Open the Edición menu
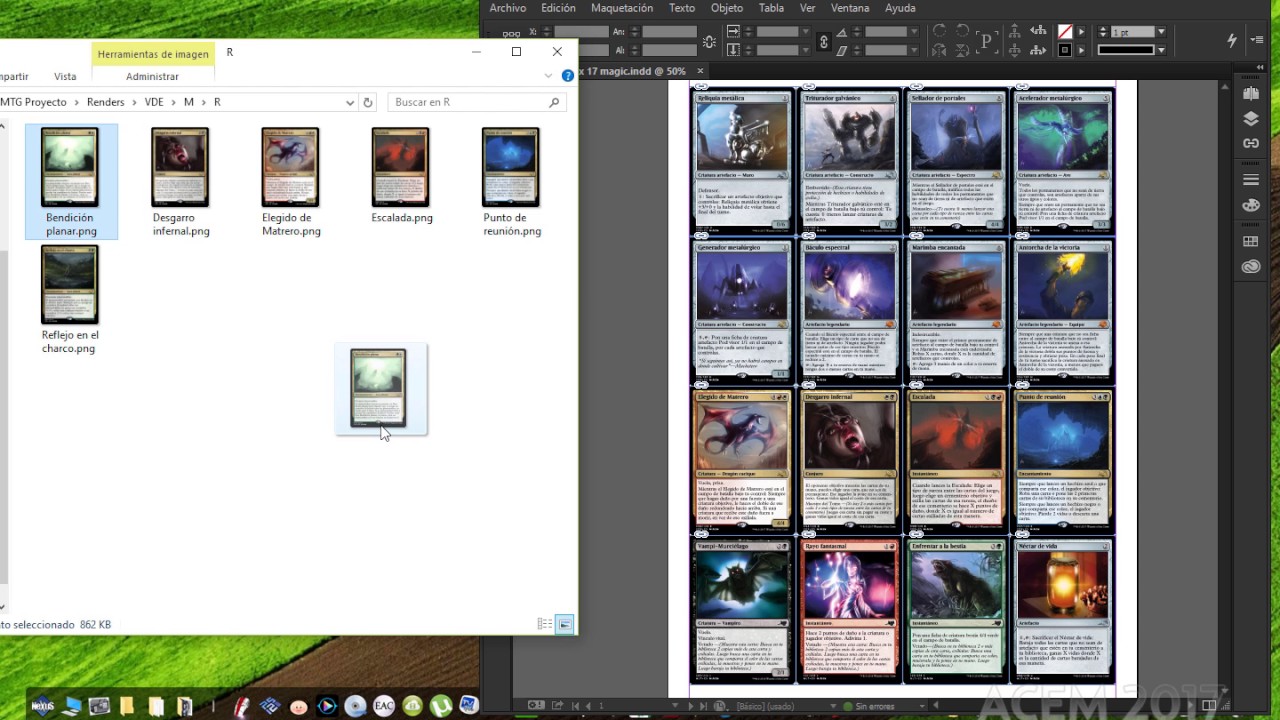This screenshot has height=720, width=1280. pyautogui.click(x=558, y=8)
